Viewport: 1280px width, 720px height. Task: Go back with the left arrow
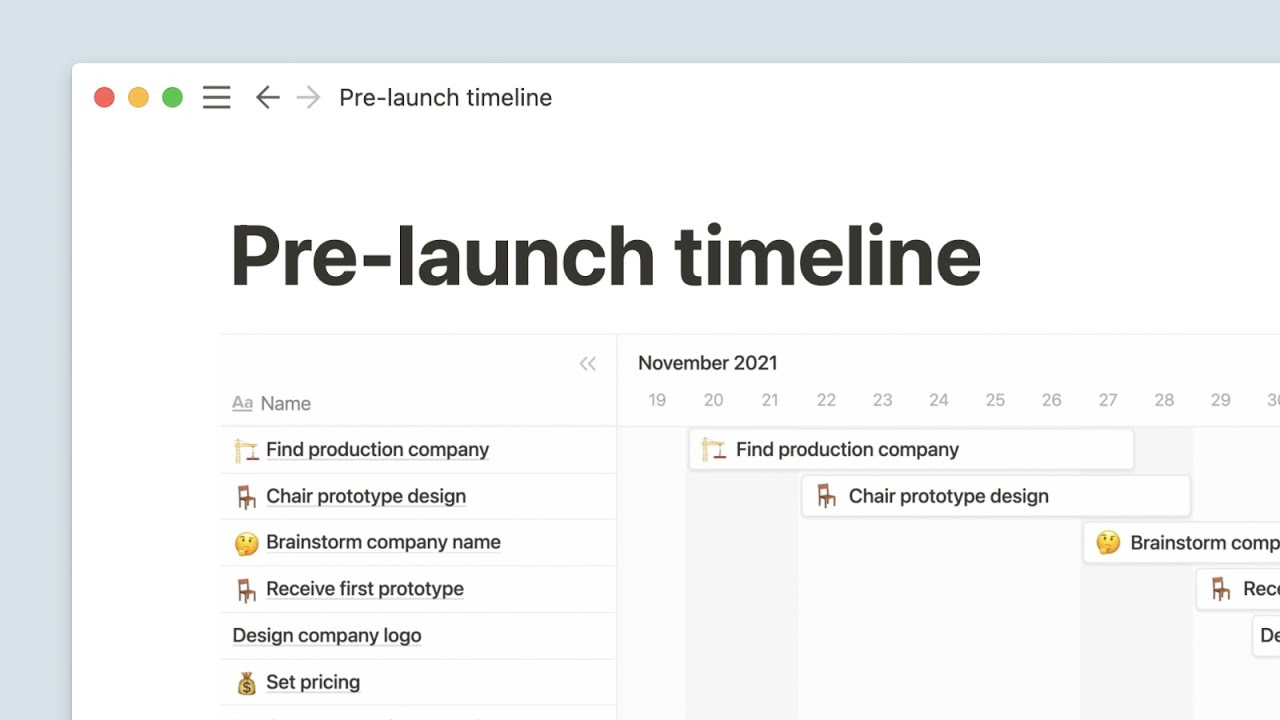pos(267,97)
